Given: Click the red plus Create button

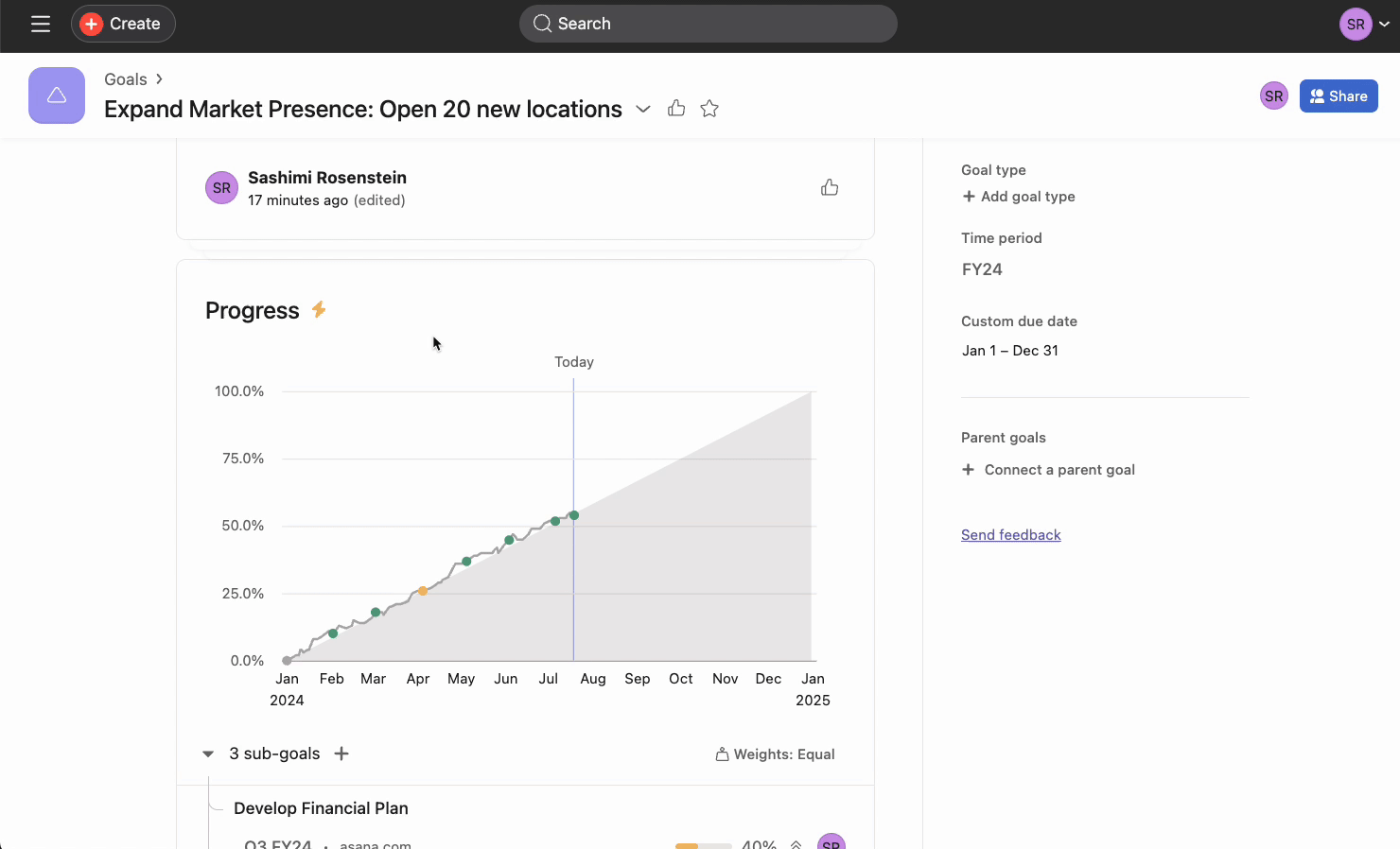Looking at the screenshot, I should tap(123, 24).
